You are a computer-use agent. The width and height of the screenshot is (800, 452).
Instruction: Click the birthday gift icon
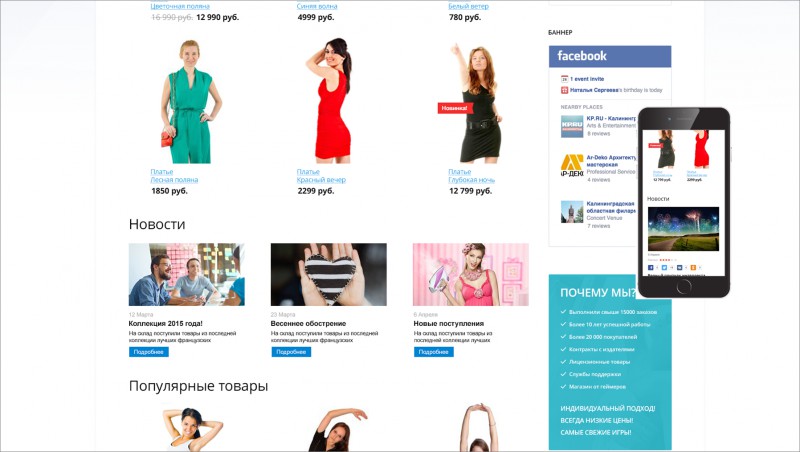coord(564,90)
